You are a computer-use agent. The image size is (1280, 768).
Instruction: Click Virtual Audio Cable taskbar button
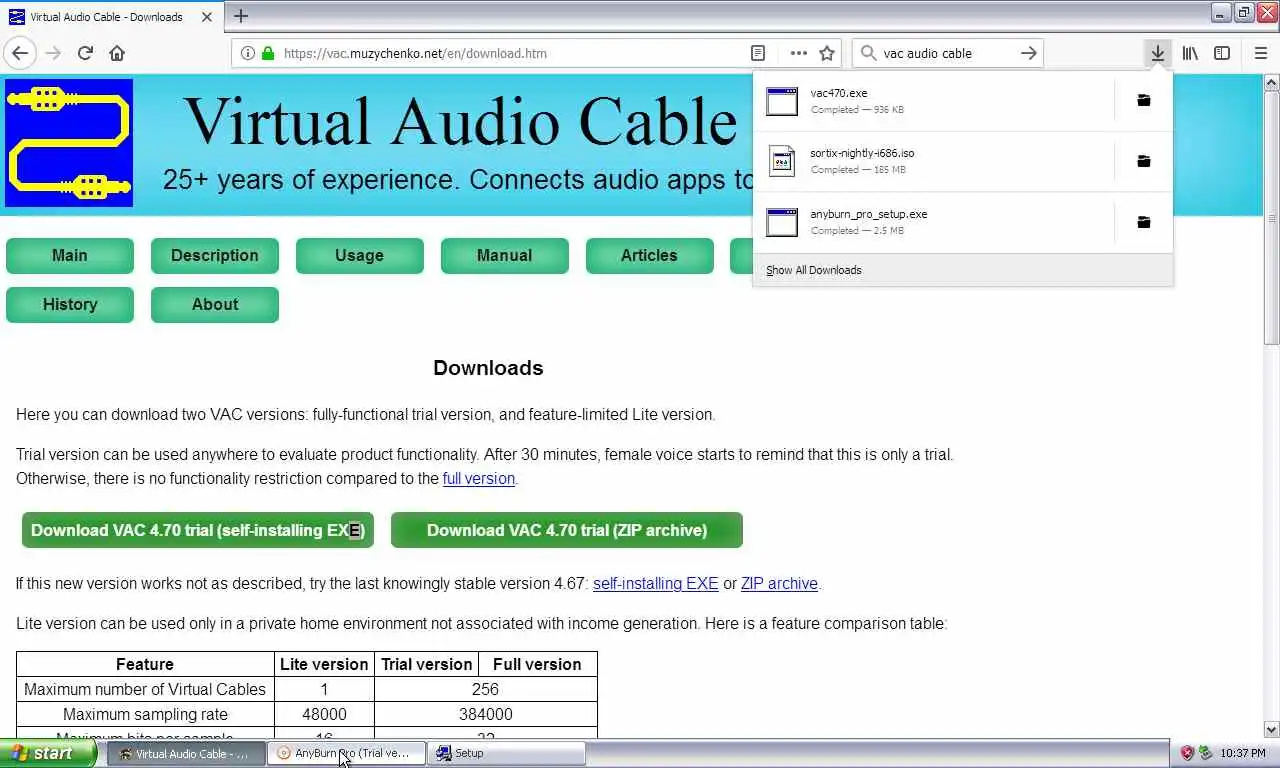point(186,753)
